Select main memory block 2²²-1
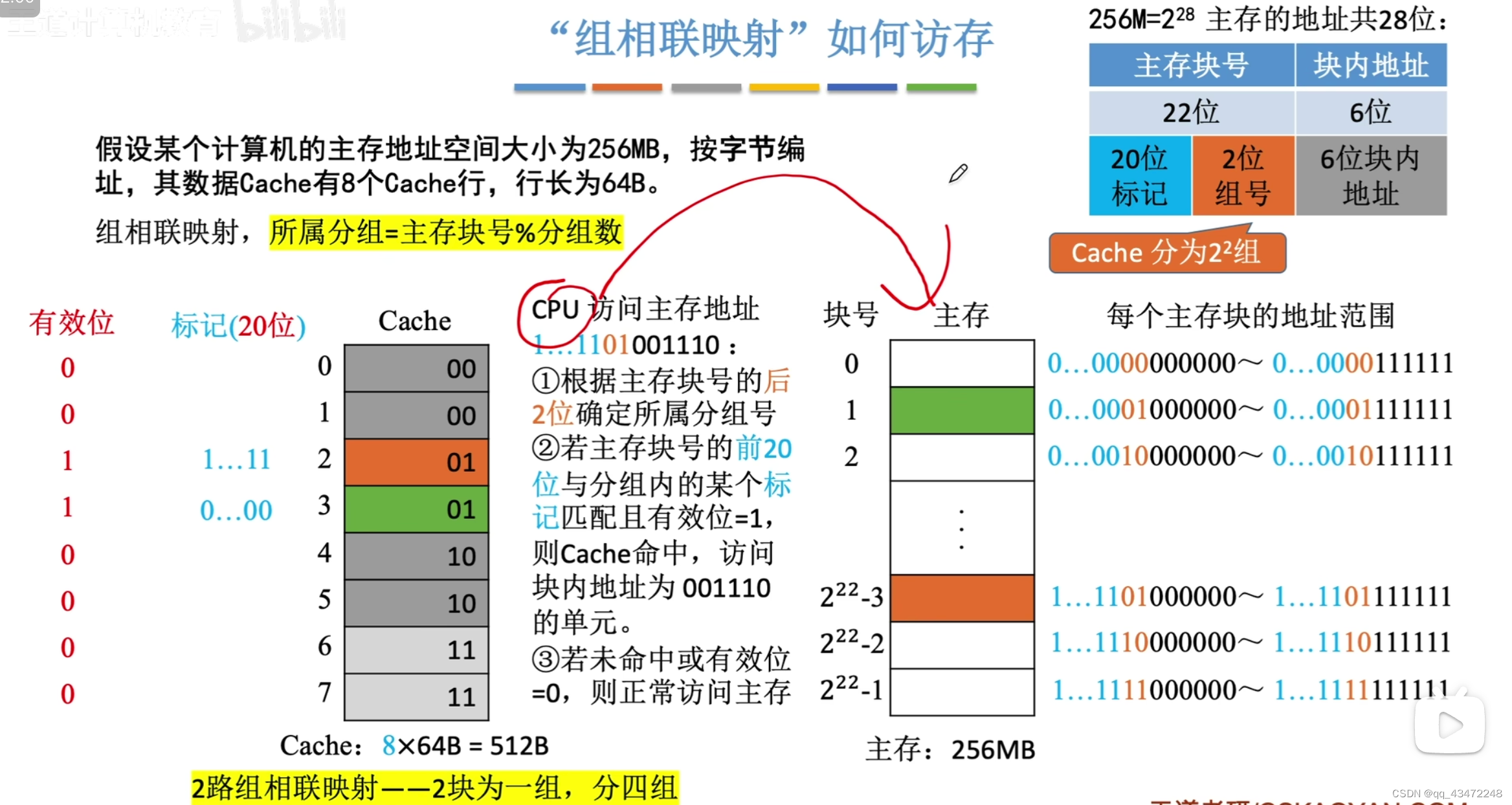The image size is (1512, 805). (962, 691)
